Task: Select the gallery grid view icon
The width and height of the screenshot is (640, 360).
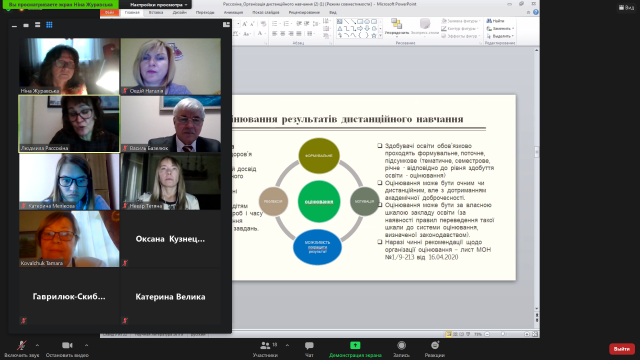Action: pyautogui.click(x=49, y=25)
